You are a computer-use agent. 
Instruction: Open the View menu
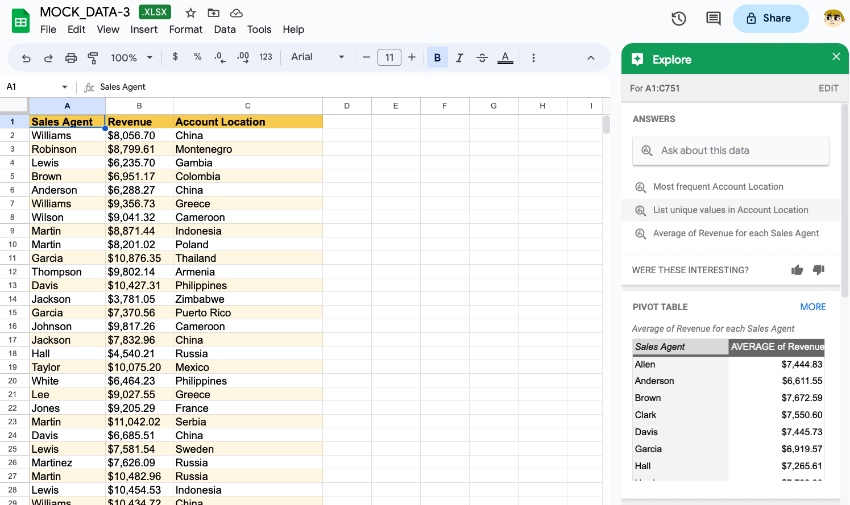[107, 29]
